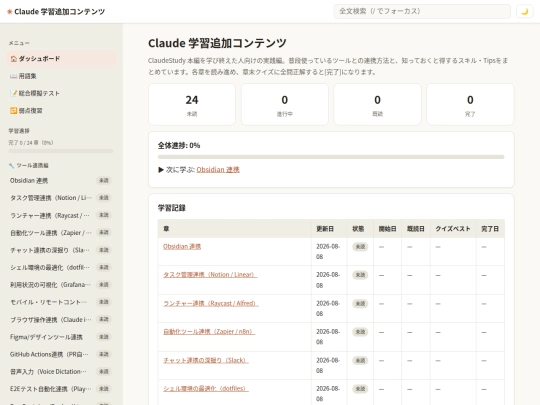Viewport: 540px width, 405px height.
Task: Click the 弱点復習 repeat icon
Action: (x=13, y=111)
